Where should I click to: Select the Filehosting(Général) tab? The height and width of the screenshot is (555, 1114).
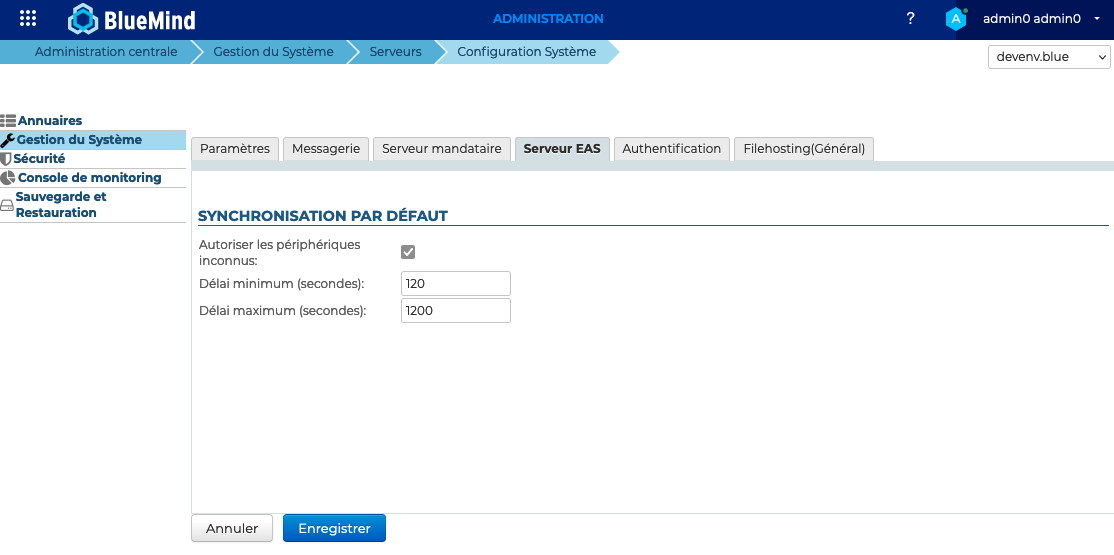coord(804,149)
